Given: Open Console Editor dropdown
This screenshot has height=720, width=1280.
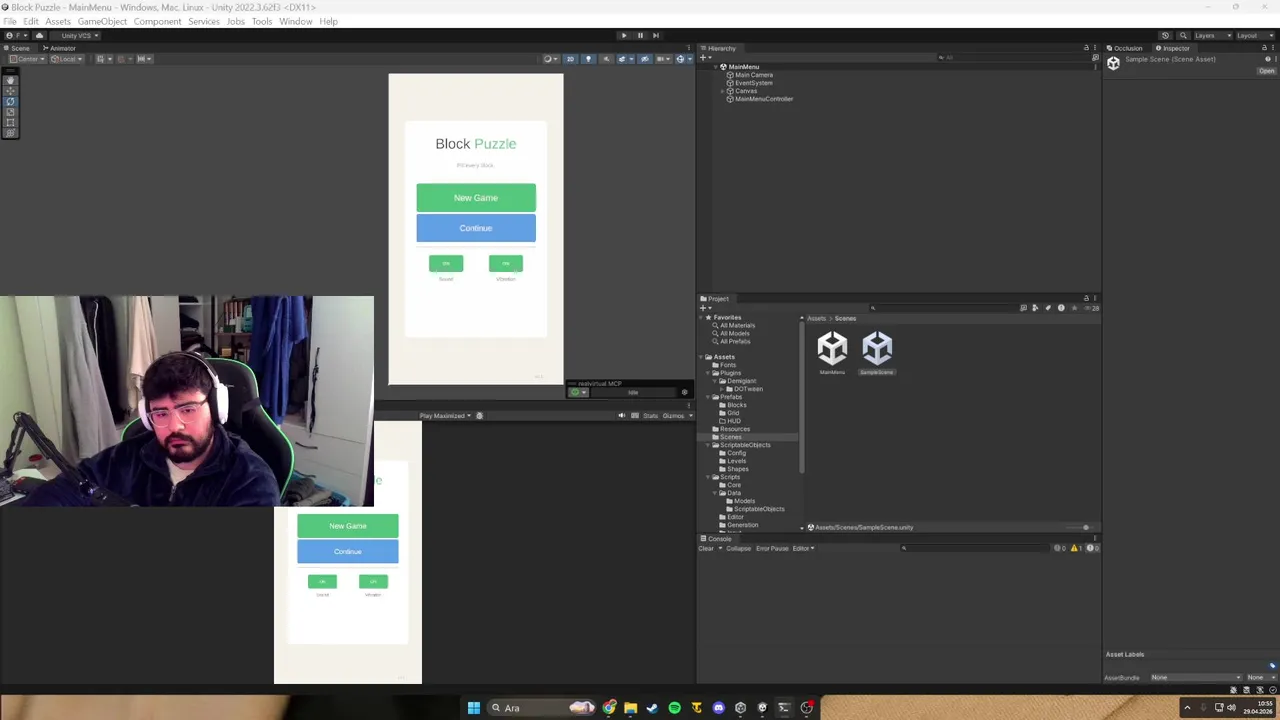Looking at the screenshot, I should (x=803, y=548).
